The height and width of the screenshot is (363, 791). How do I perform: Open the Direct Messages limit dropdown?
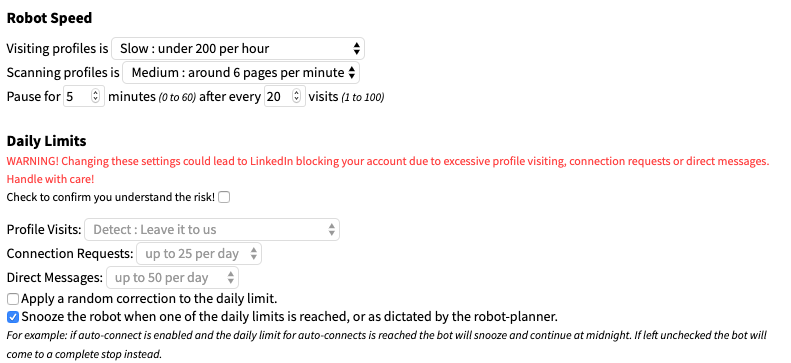172,278
